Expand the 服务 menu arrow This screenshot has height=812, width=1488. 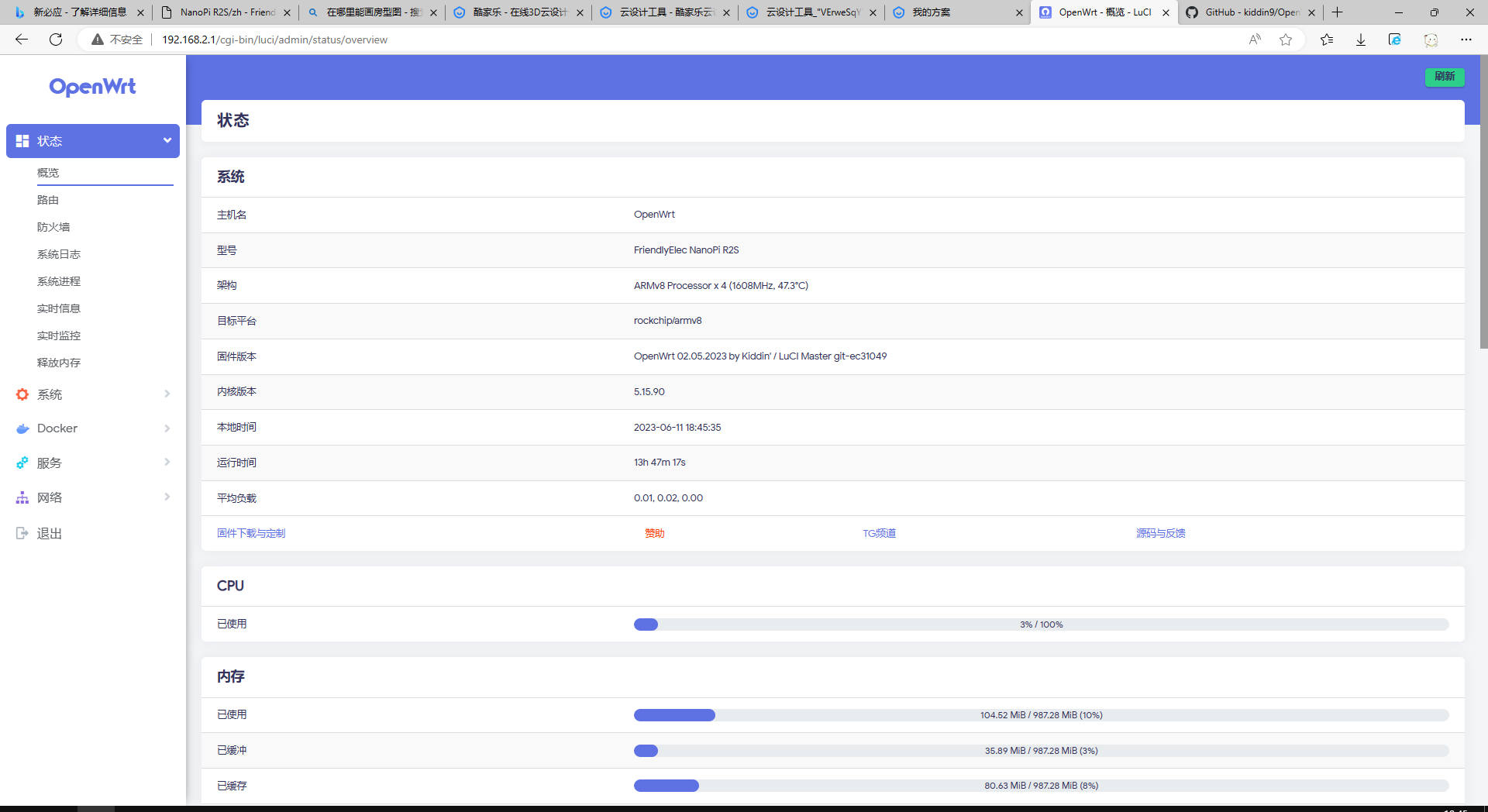pos(167,463)
